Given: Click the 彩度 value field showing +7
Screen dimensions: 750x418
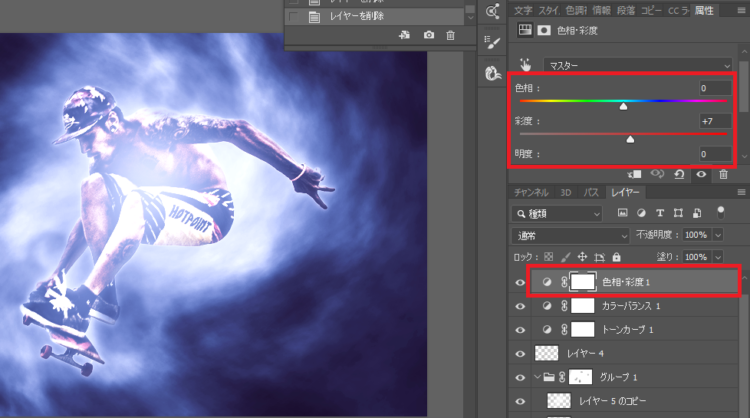Looking at the screenshot, I should click(715, 121).
